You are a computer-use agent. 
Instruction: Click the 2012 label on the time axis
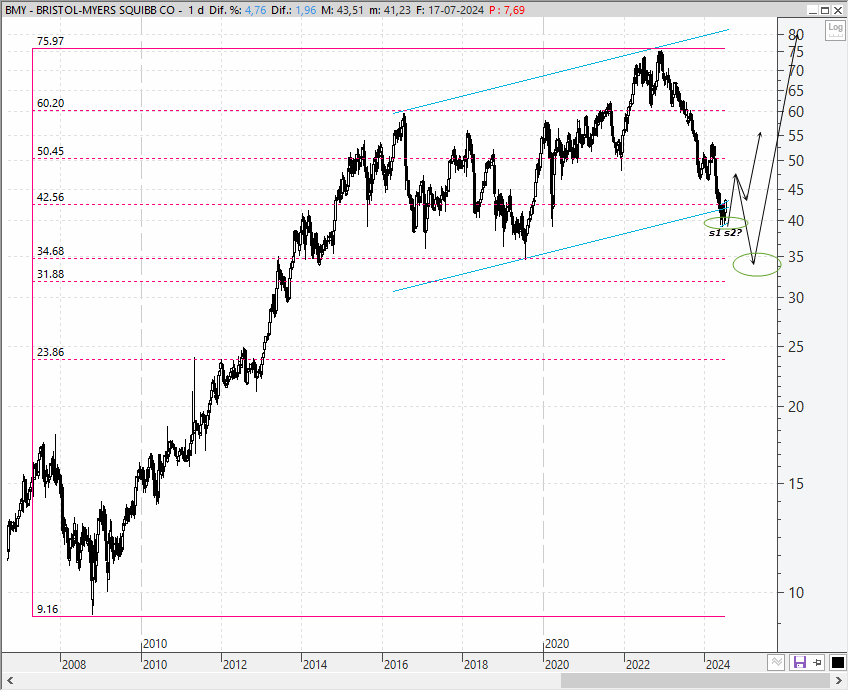(x=235, y=664)
